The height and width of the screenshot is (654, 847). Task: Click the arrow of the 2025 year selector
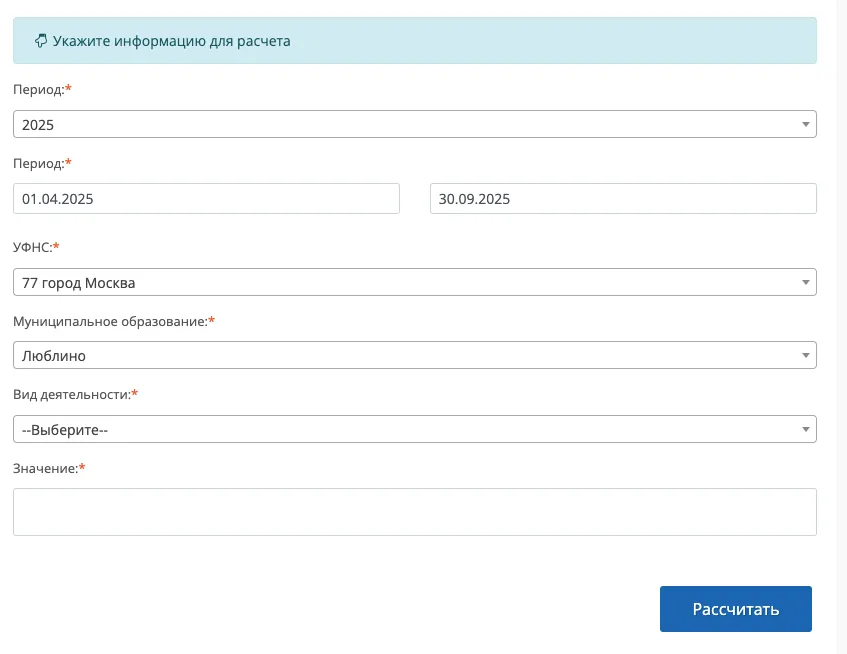tap(806, 124)
